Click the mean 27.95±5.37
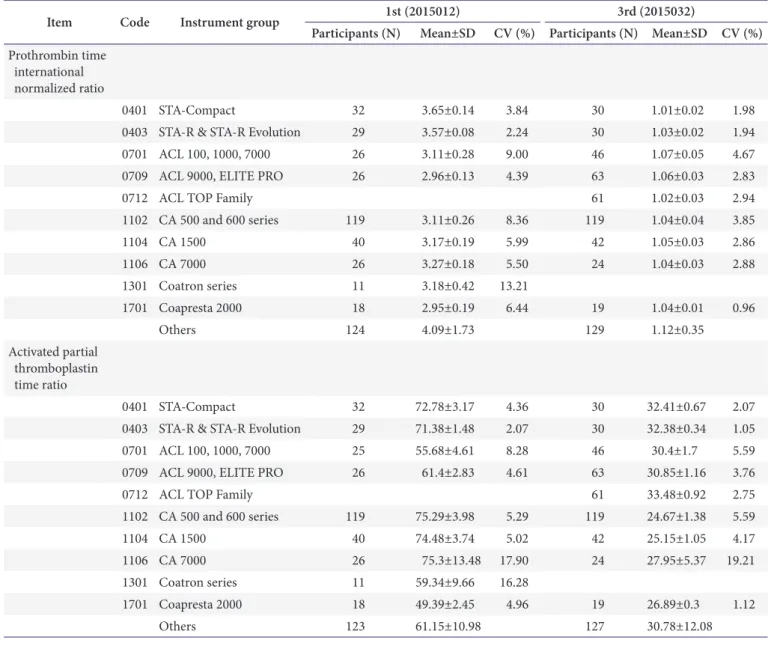The width and height of the screenshot is (771, 649). tap(676, 560)
